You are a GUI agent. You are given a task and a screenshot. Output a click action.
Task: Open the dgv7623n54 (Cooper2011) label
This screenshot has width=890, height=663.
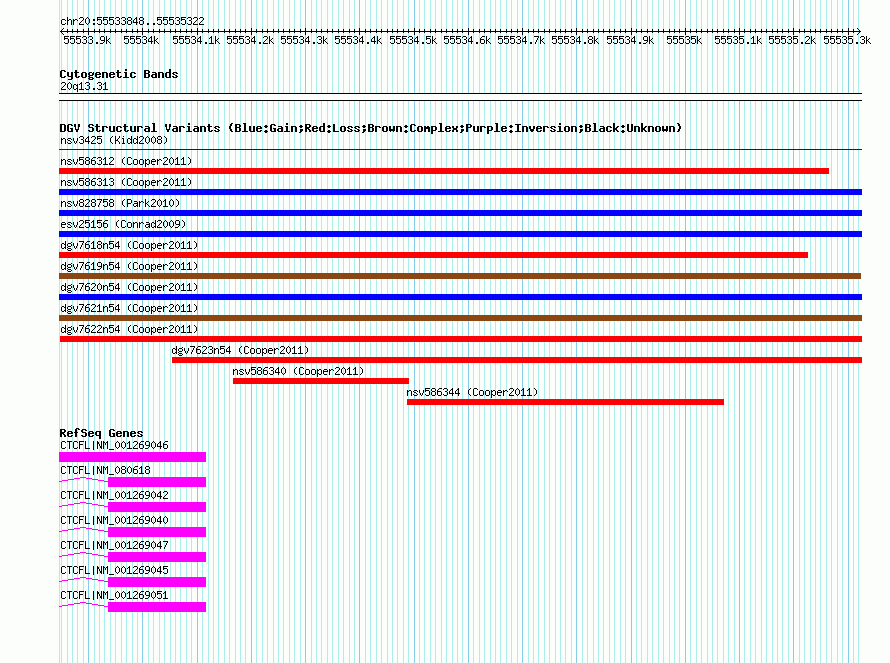pos(240,350)
